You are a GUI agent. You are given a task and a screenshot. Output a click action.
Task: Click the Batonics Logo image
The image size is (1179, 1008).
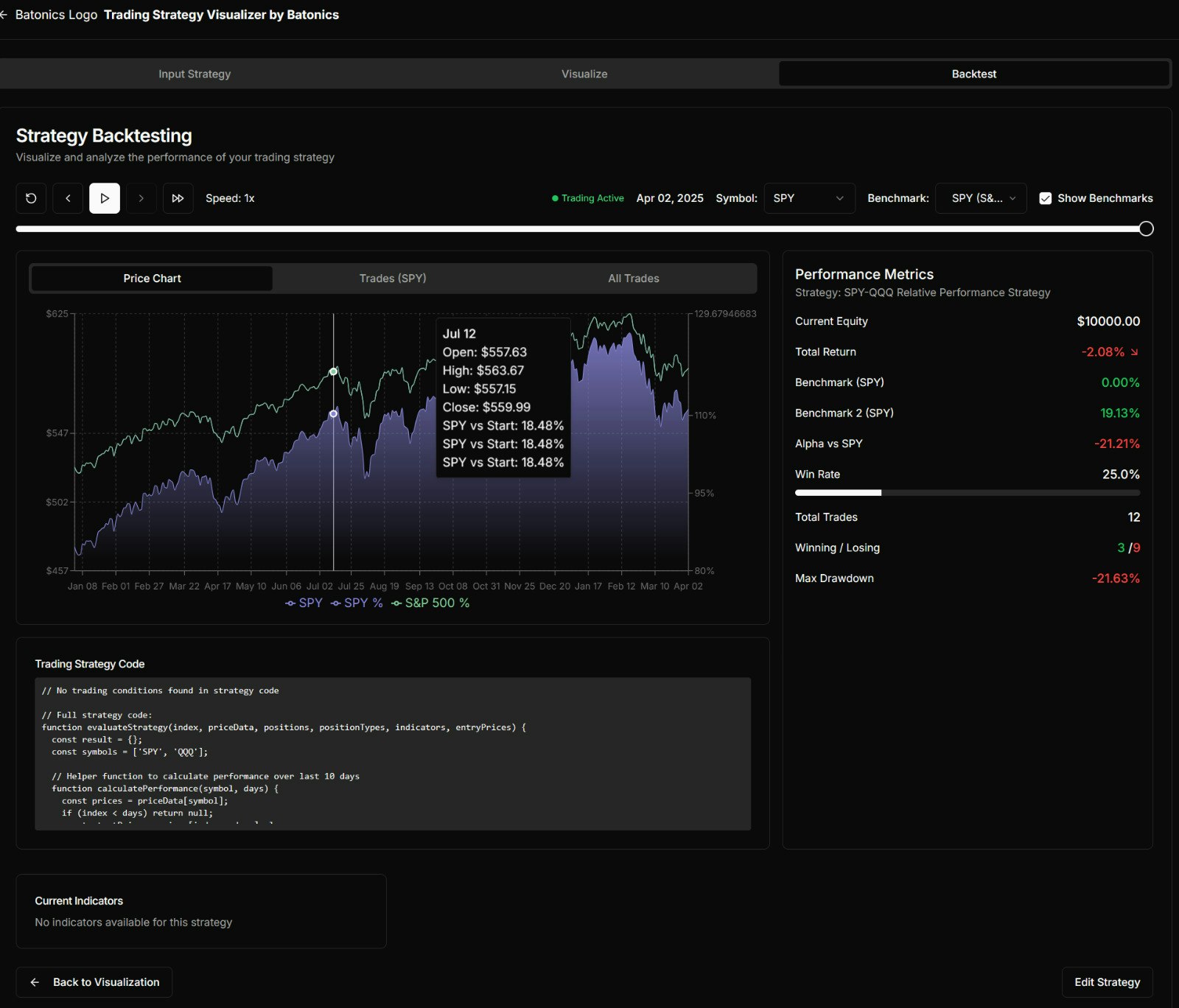coord(56,15)
